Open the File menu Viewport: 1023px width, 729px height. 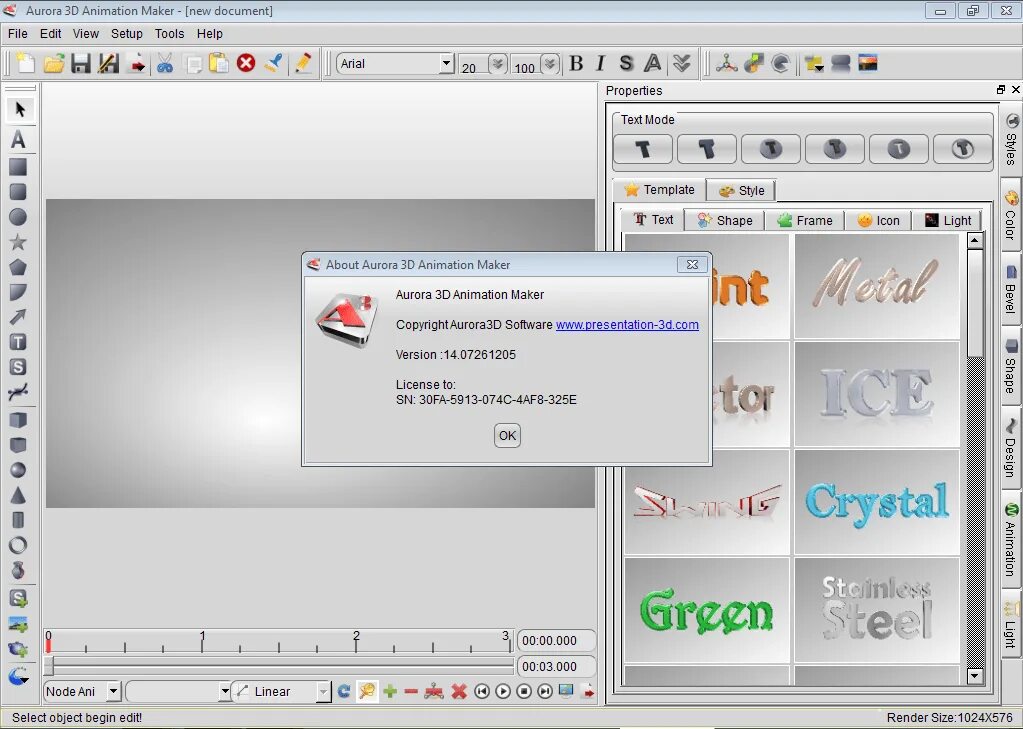pos(18,34)
